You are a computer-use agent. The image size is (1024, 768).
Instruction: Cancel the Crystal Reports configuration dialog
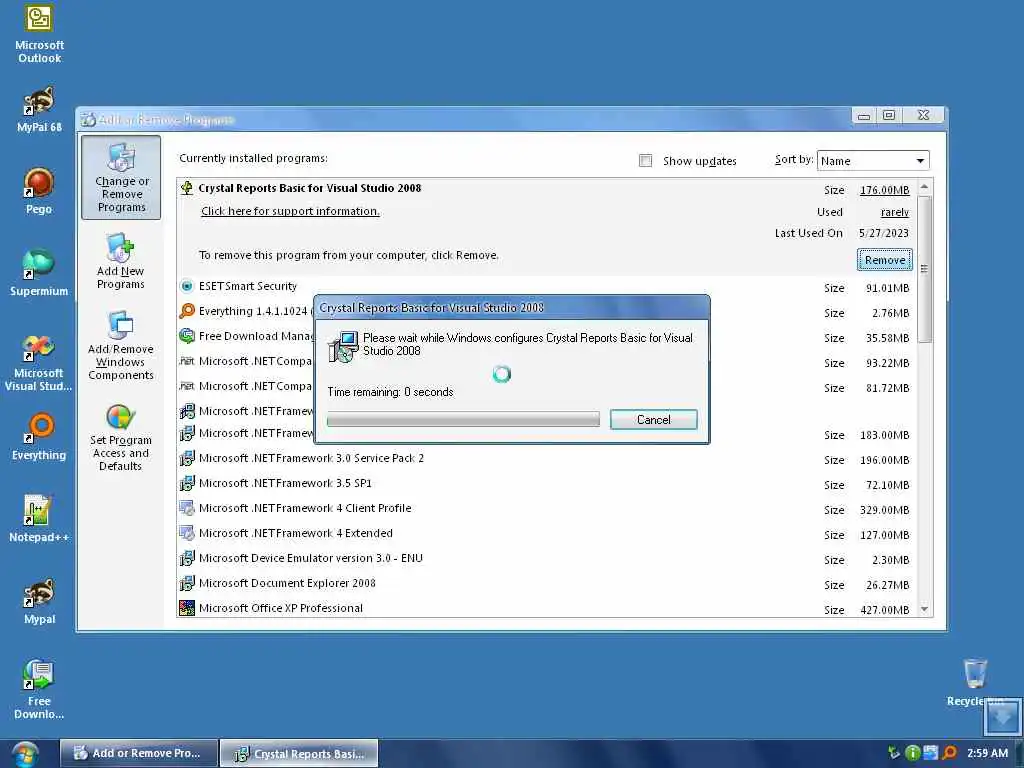(654, 420)
